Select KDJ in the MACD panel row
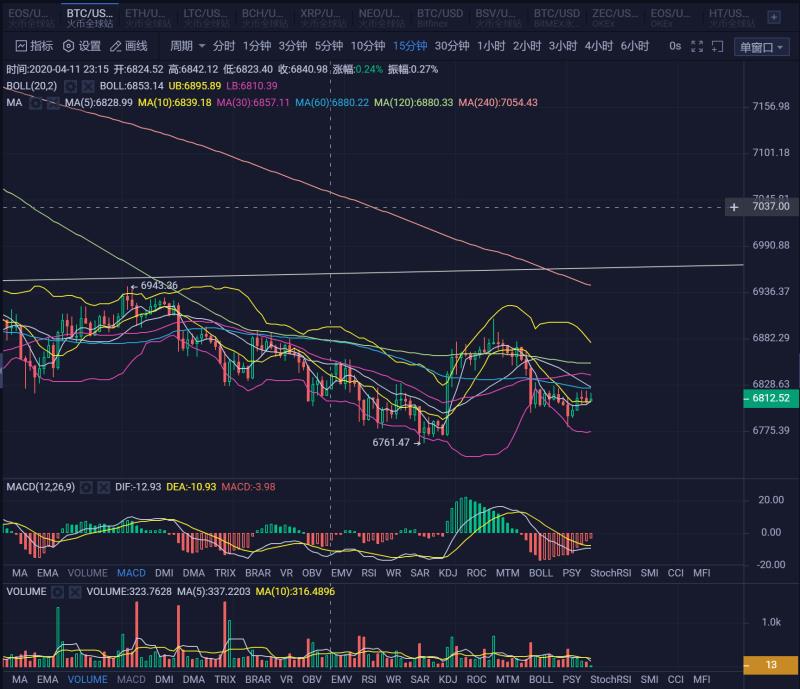Viewport: 800px width, 689px height. pos(447,573)
